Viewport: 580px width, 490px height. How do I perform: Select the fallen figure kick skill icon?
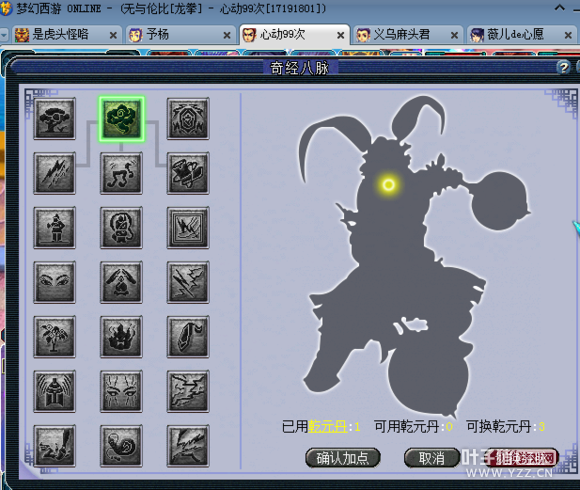tap(54, 446)
